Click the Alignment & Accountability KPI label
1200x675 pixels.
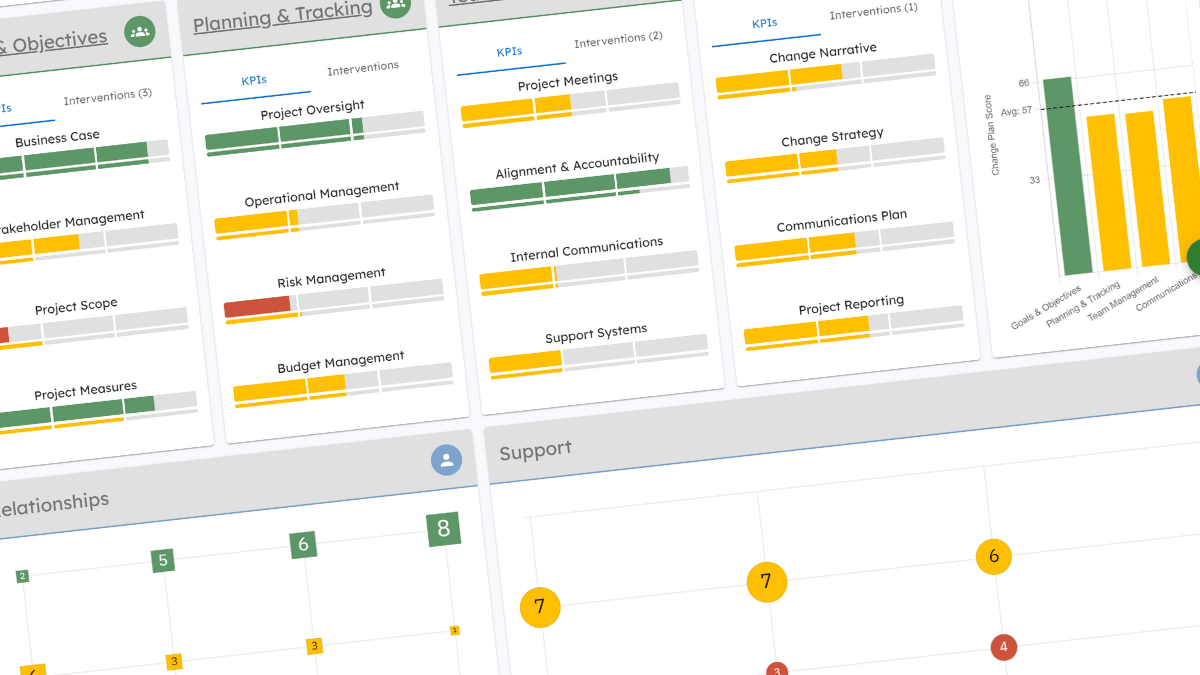[x=578, y=166]
